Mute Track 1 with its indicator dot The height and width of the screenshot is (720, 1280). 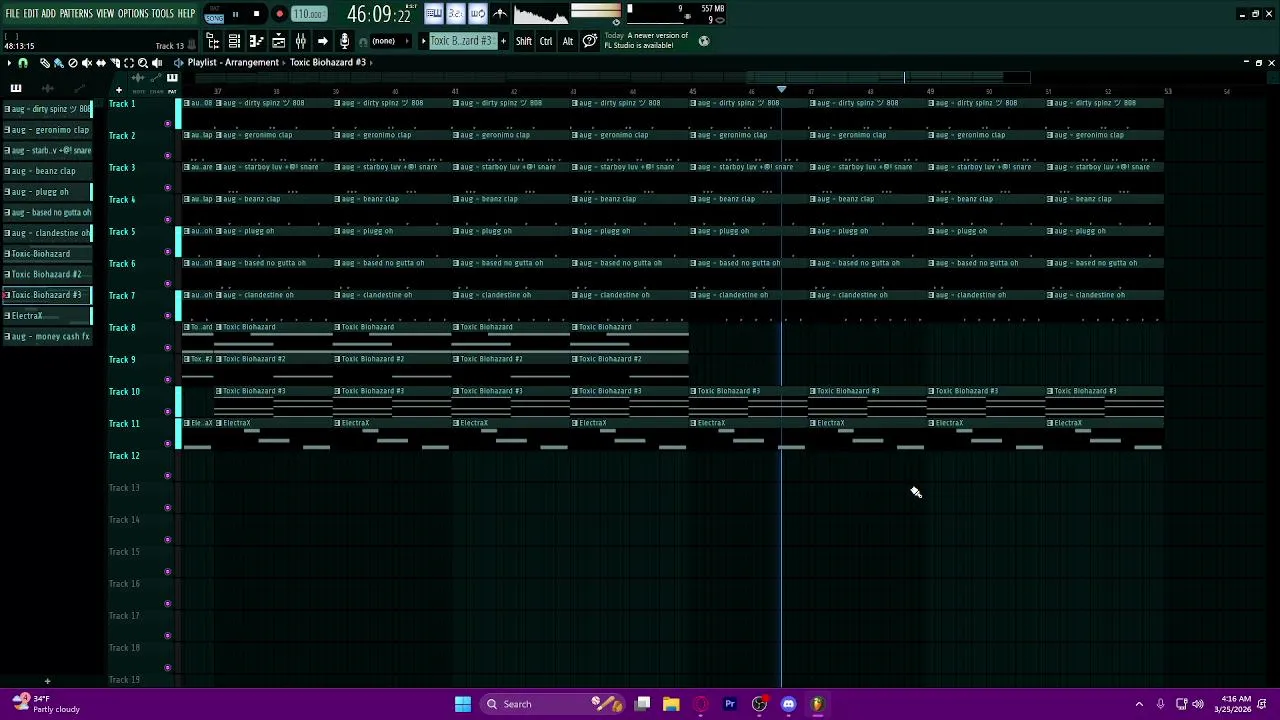(x=167, y=124)
